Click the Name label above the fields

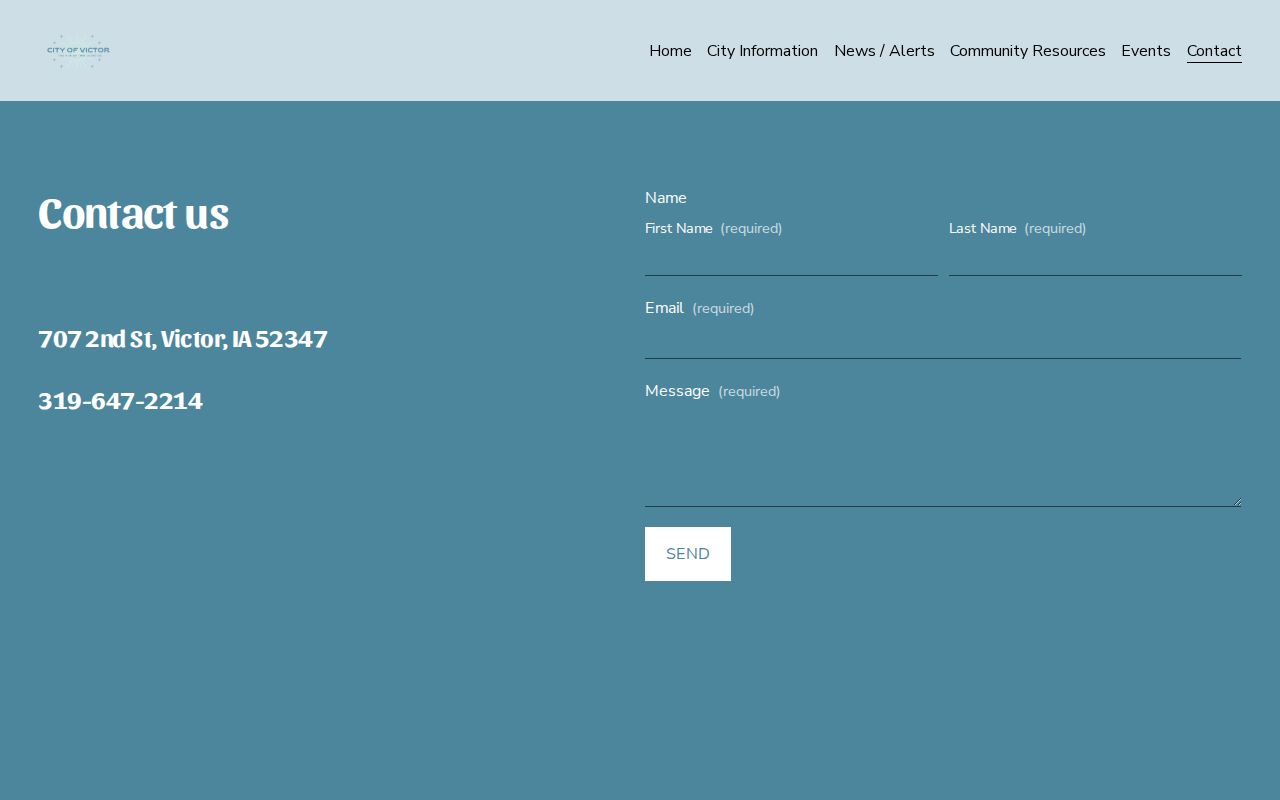tap(666, 198)
